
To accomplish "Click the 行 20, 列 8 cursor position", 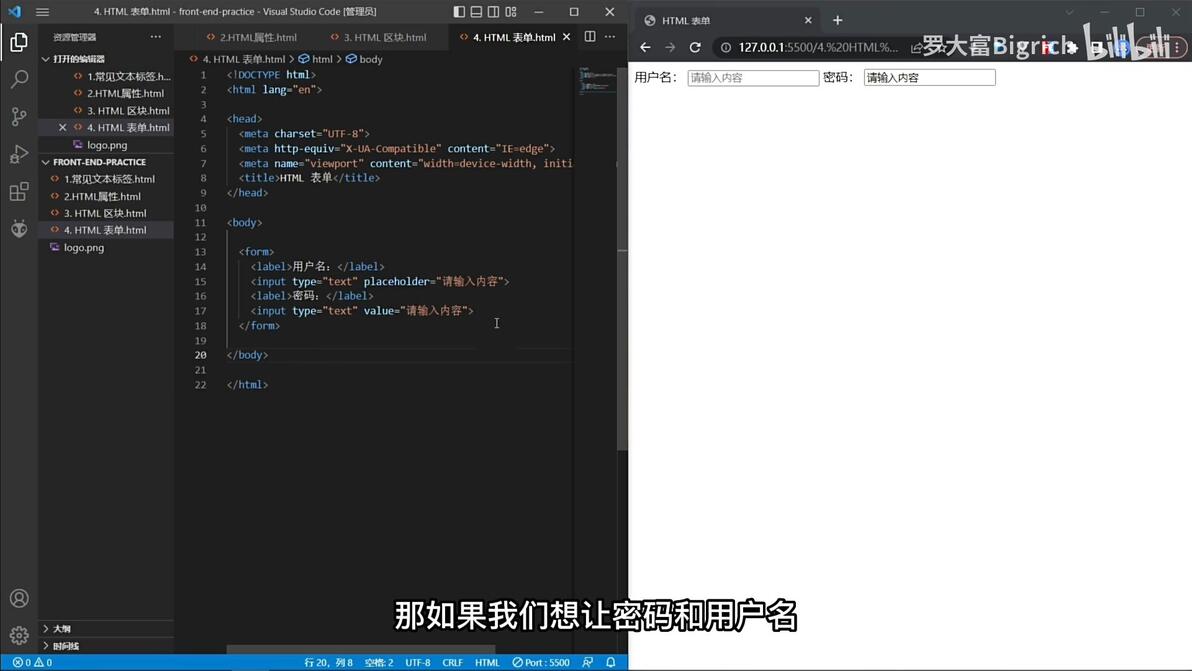I will coord(328,663).
